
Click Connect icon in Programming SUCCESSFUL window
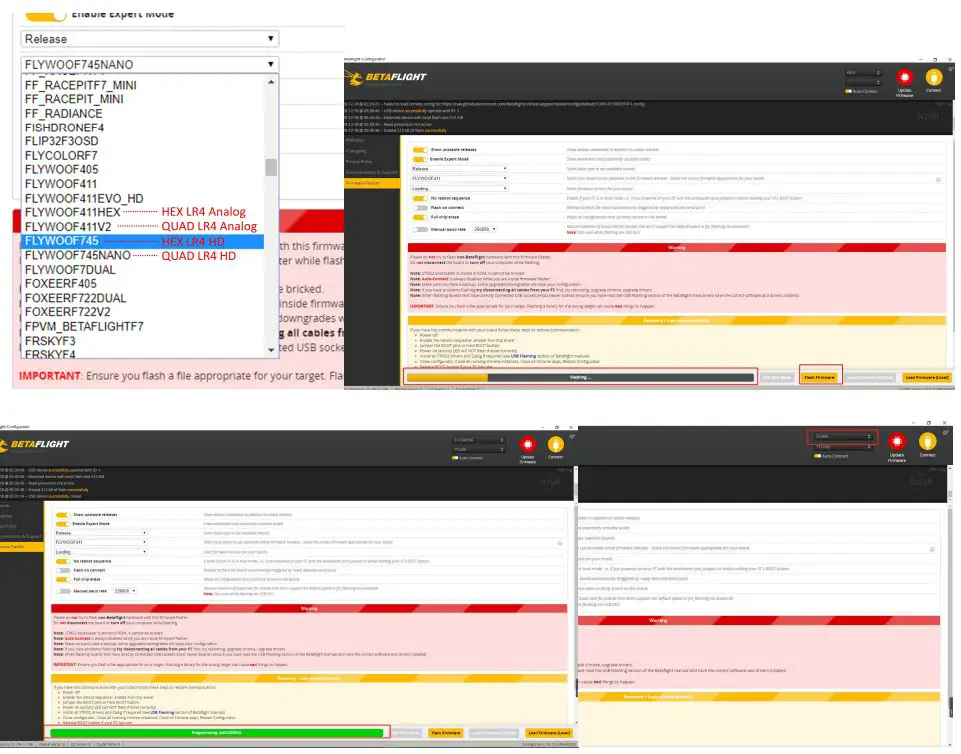click(555, 444)
